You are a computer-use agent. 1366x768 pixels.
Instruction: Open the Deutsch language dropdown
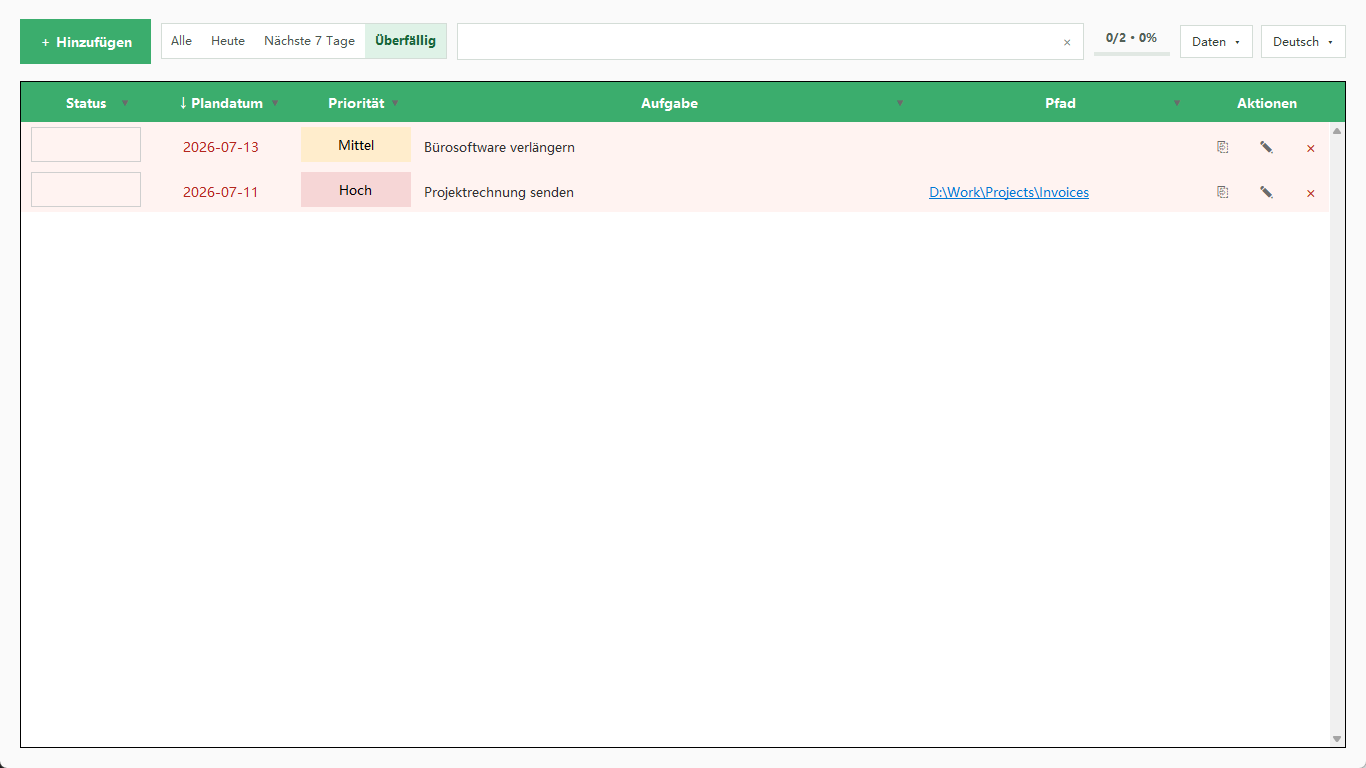1303,42
